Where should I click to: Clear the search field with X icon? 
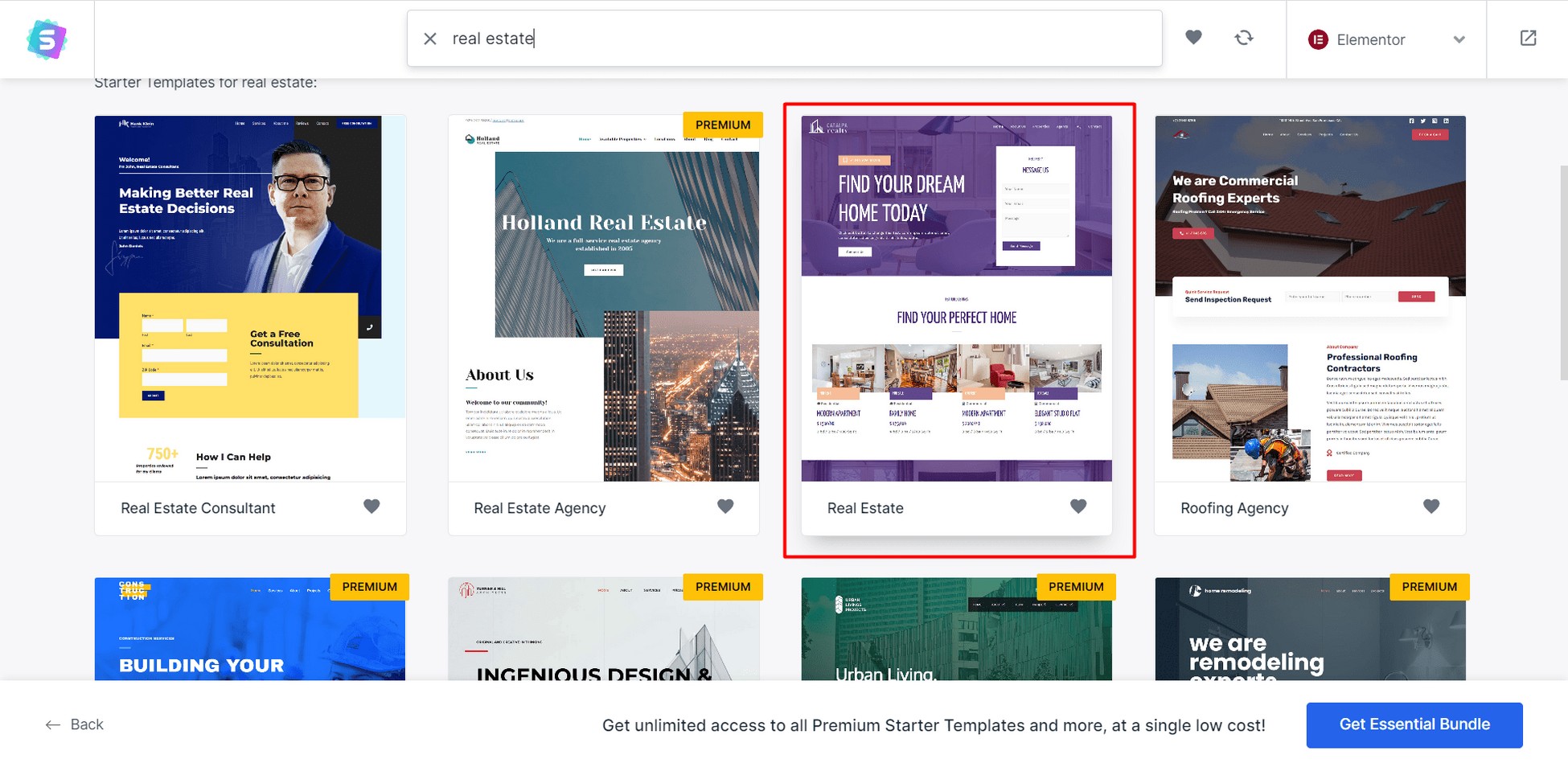[x=430, y=39]
